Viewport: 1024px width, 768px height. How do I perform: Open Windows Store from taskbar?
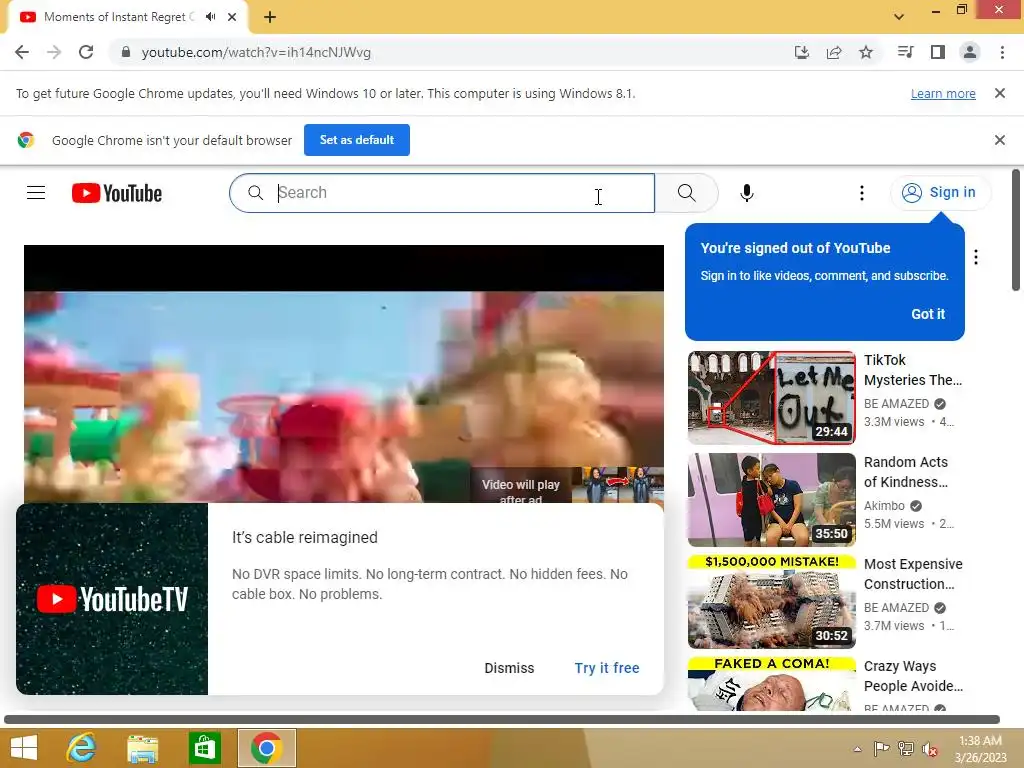click(204, 748)
